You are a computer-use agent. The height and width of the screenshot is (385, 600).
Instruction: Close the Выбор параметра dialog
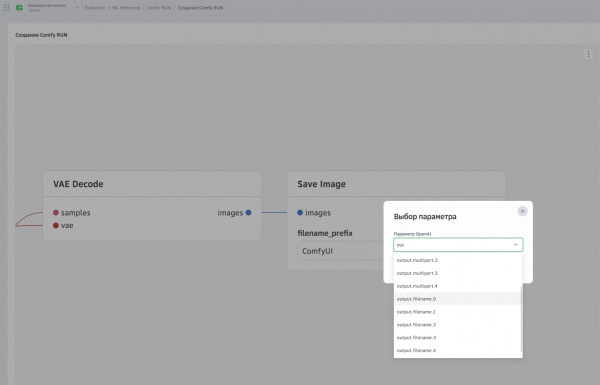coord(522,211)
